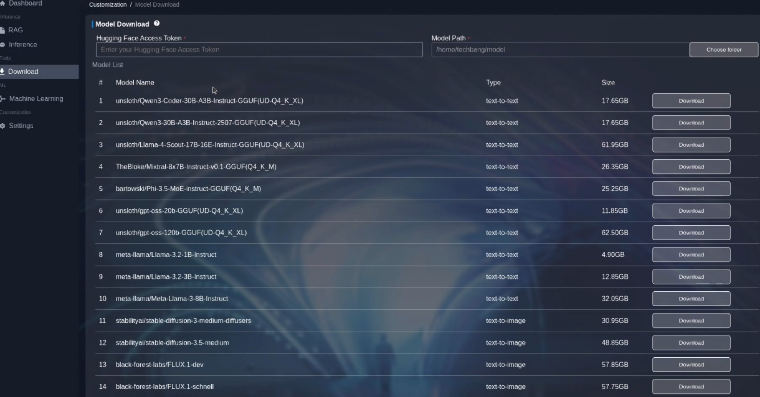Select model name bartowski/Phi-3.5-MoE-instruct-GGUF

pyautogui.click(x=188, y=189)
